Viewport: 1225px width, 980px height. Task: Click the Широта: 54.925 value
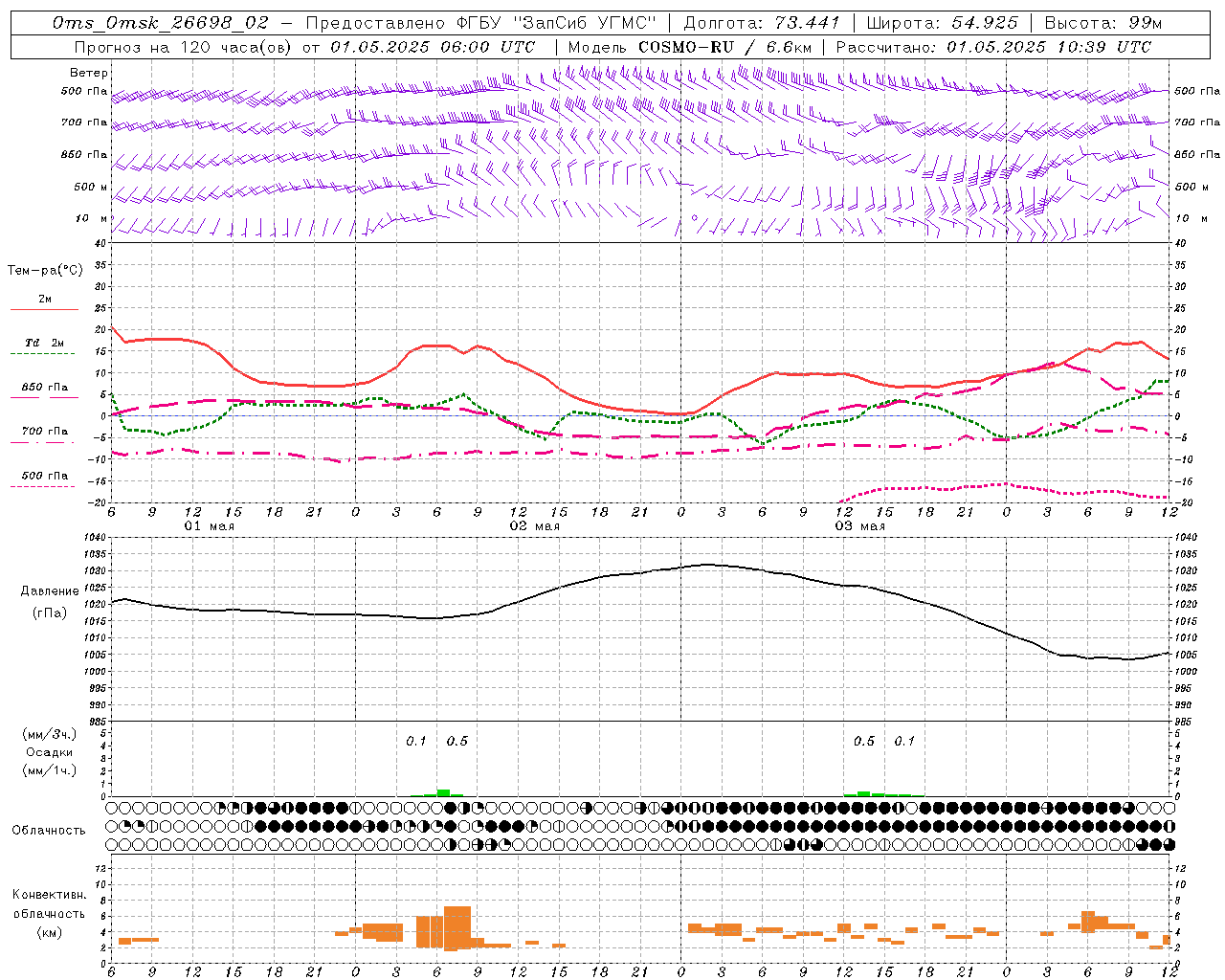tap(943, 23)
